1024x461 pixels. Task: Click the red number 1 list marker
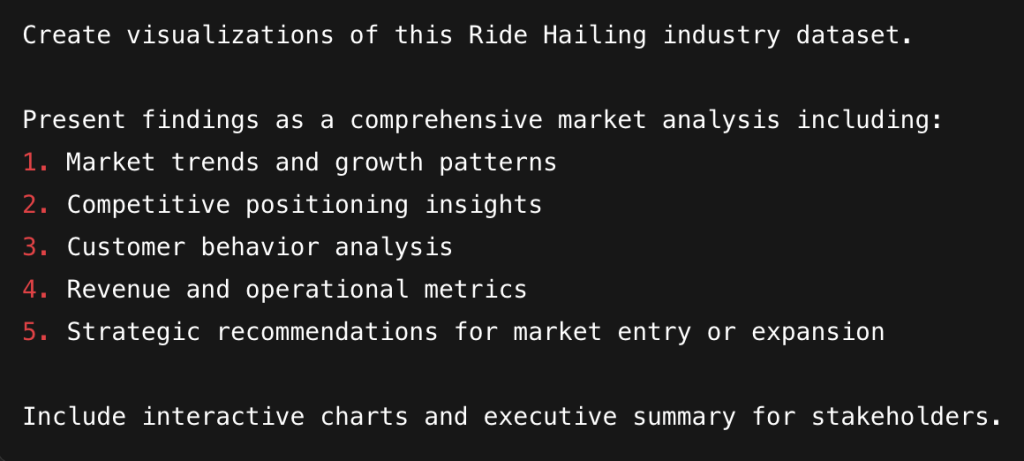36,162
